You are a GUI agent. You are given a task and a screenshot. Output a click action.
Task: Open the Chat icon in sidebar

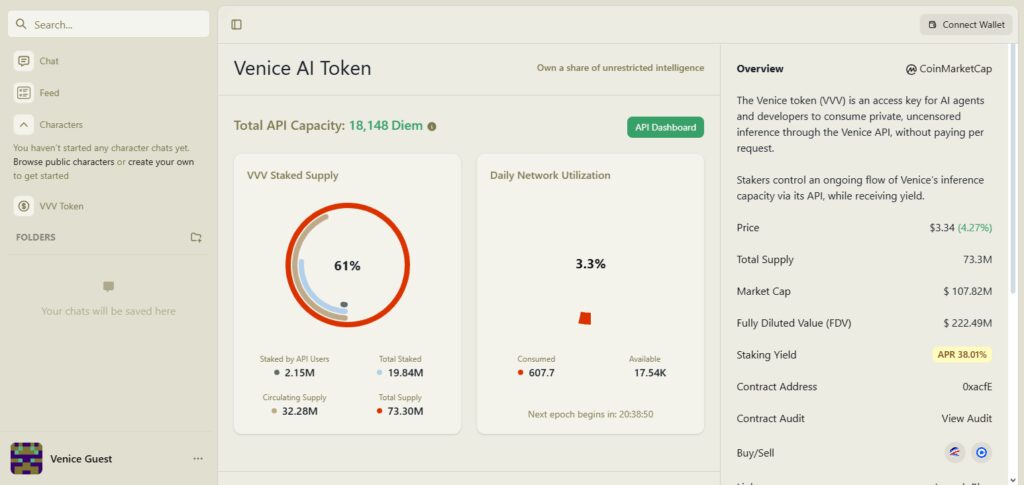24,61
